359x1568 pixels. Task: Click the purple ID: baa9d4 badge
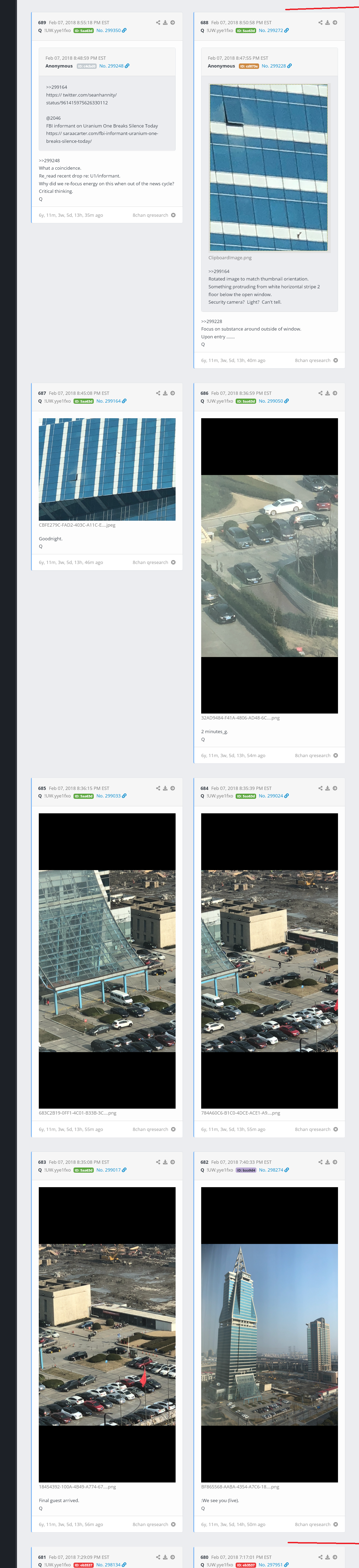(x=246, y=1170)
